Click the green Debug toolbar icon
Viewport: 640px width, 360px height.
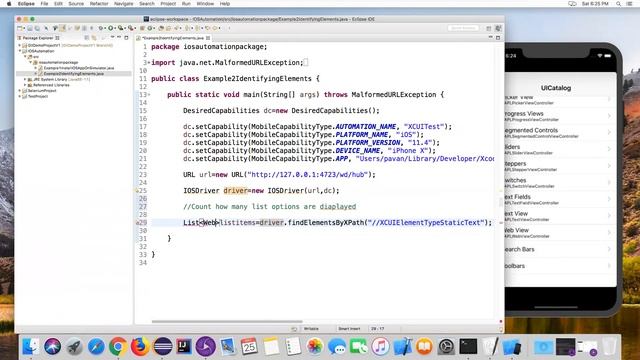100,28
